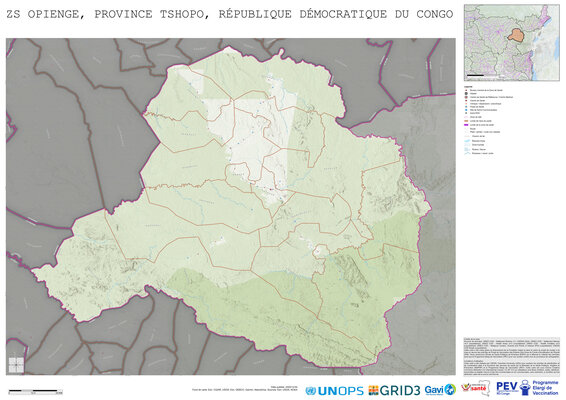
Task: Click the orange highlighted zone in inset map
Action: click(517, 35)
